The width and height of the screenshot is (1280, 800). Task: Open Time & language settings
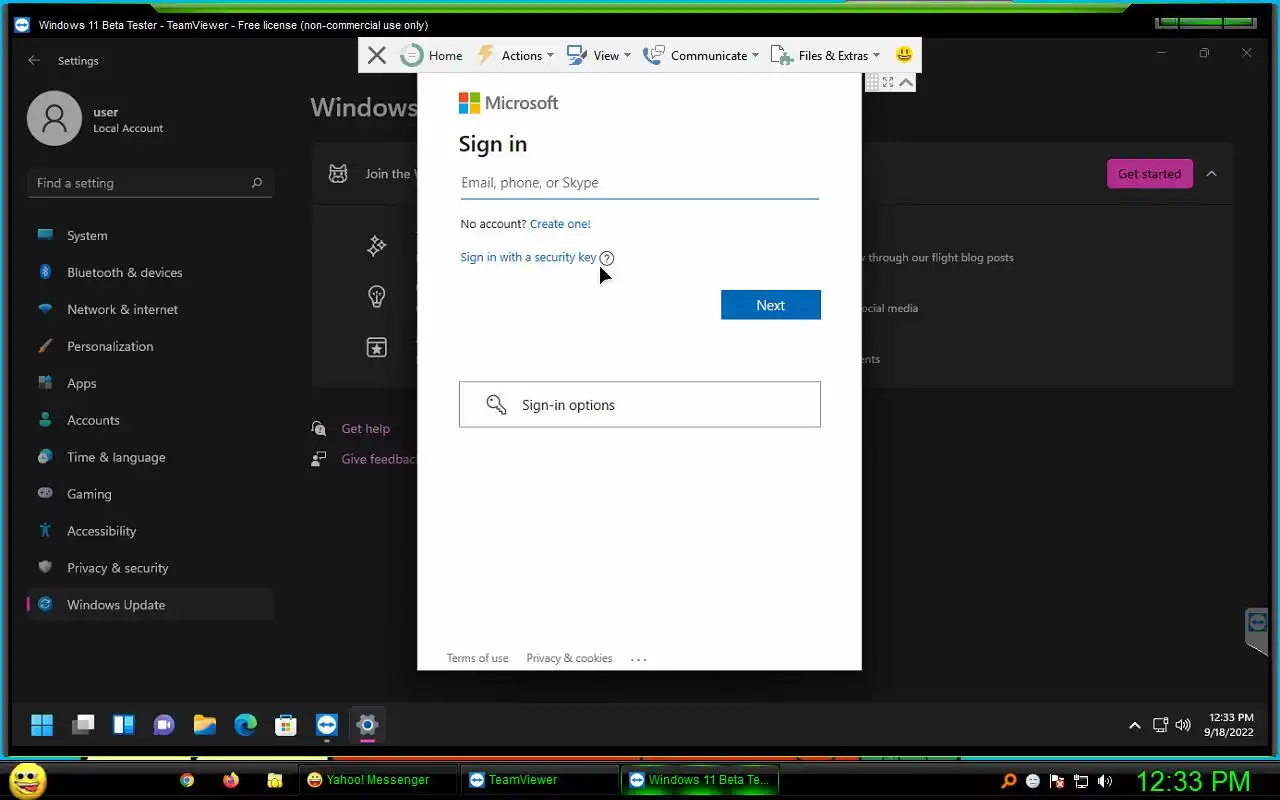pos(150,457)
